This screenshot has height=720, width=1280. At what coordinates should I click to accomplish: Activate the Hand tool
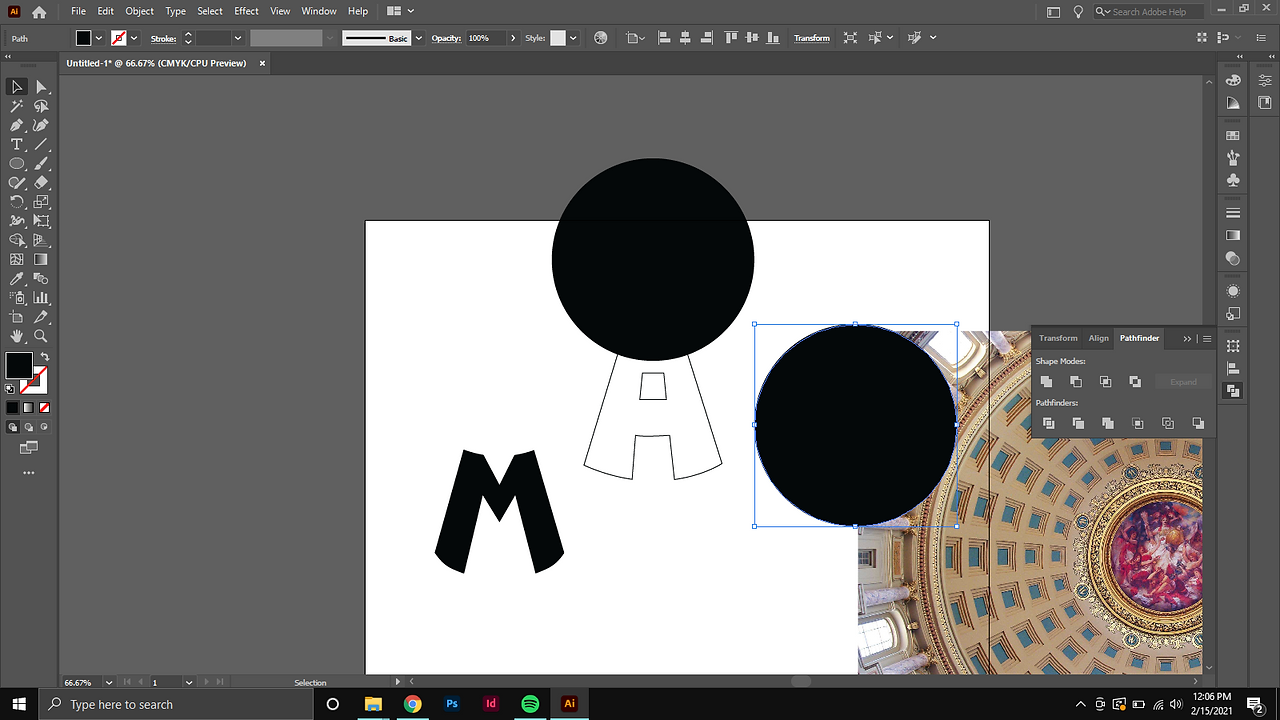tap(17, 336)
